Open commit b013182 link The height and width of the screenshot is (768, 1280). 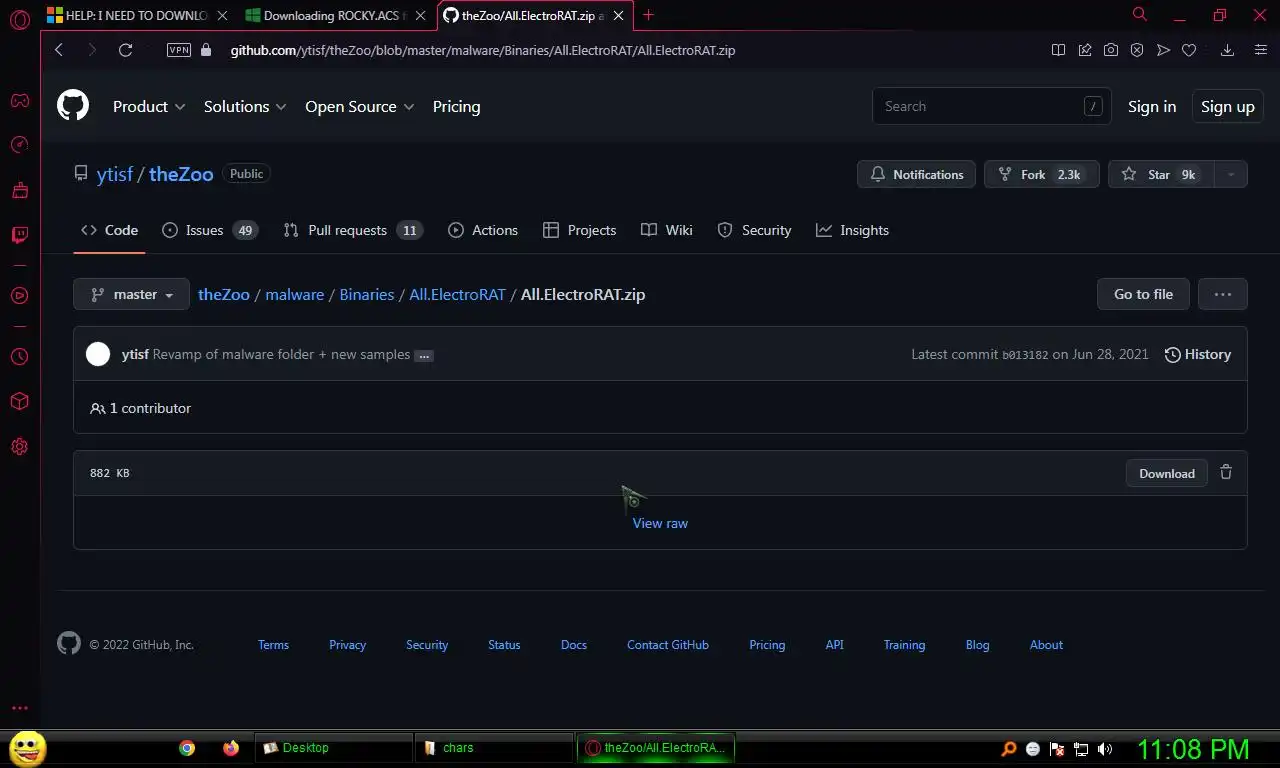pos(1025,354)
